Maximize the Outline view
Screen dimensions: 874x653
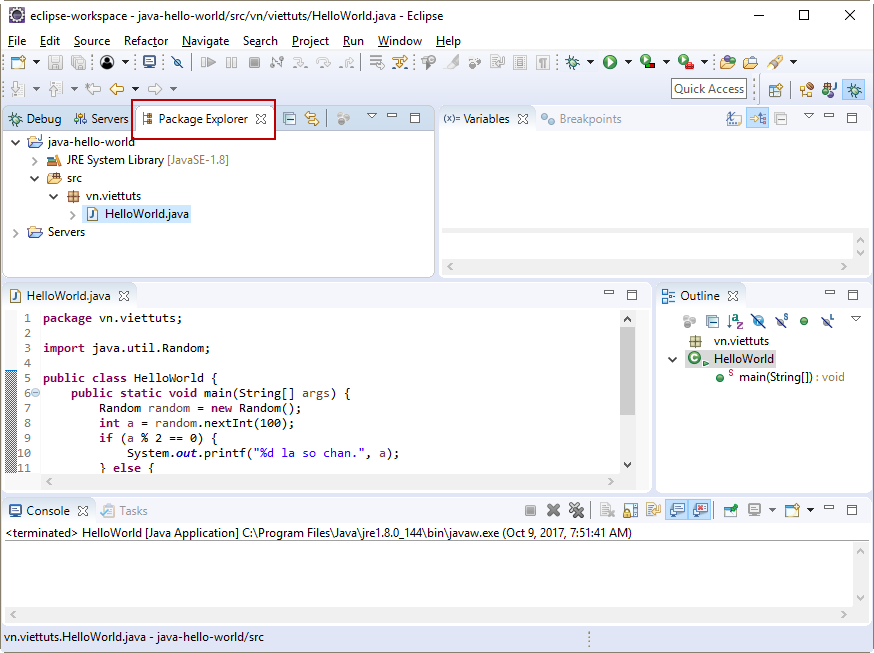pos(853,295)
